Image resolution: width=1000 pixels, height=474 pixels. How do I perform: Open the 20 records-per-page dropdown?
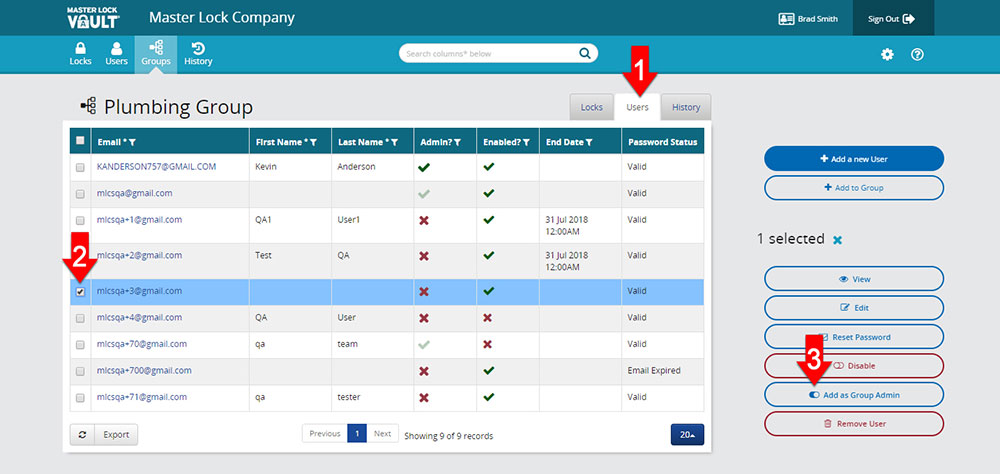pos(688,434)
